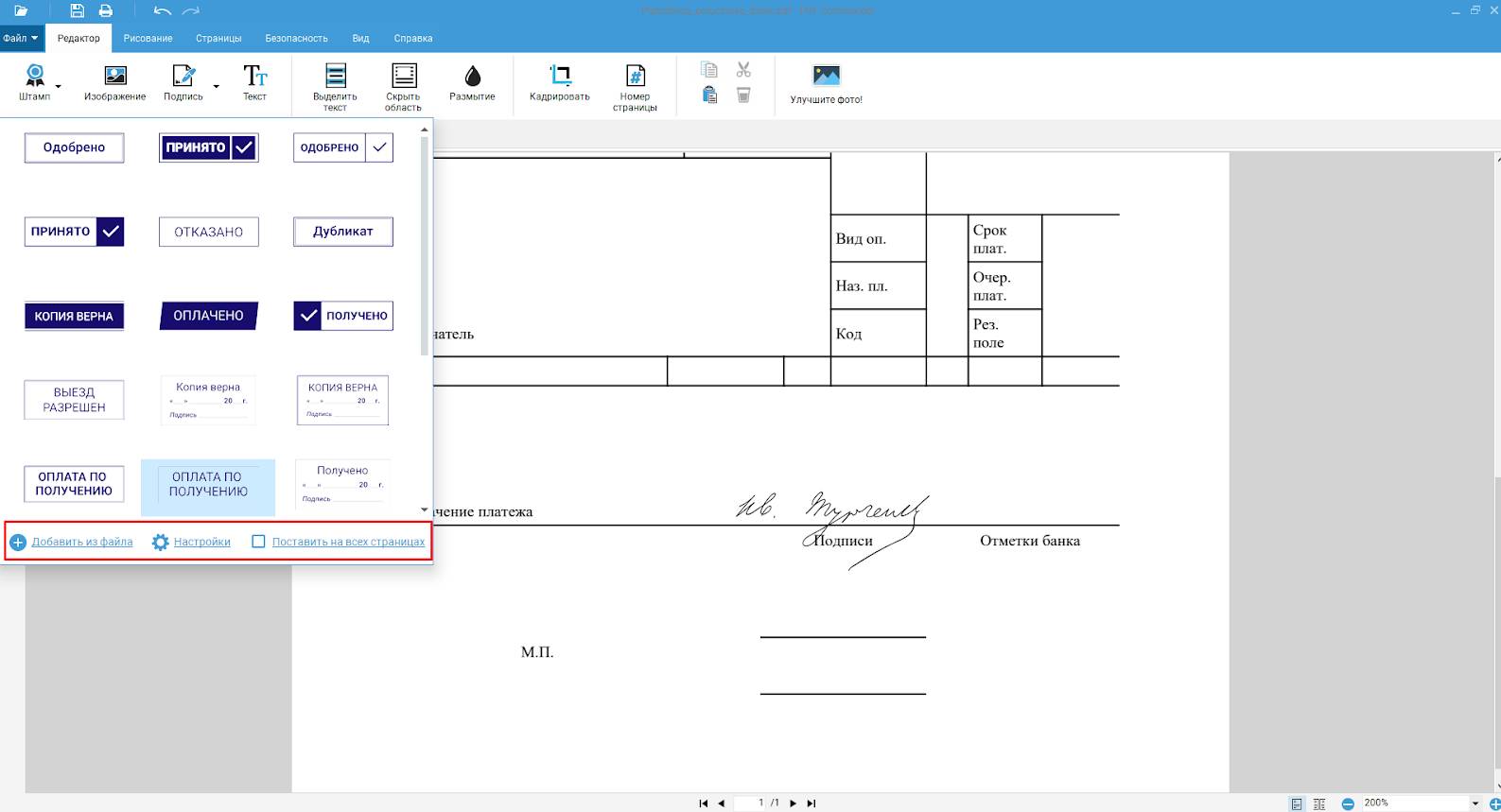
Task: Select the dark КОПИЯ ВЕРНА stamp
Action: coord(74,316)
